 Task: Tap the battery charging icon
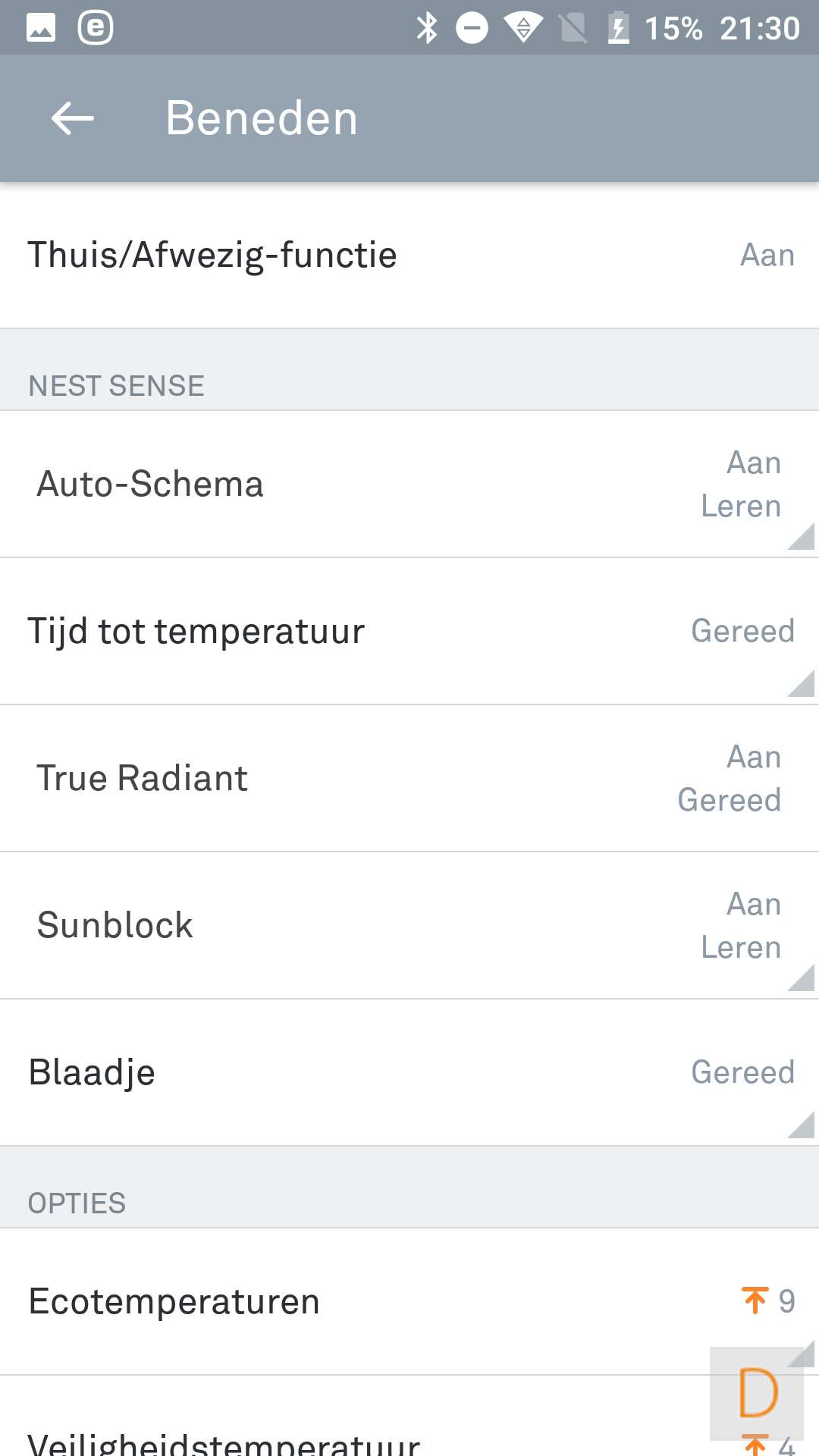pyautogui.click(x=619, y=29)
